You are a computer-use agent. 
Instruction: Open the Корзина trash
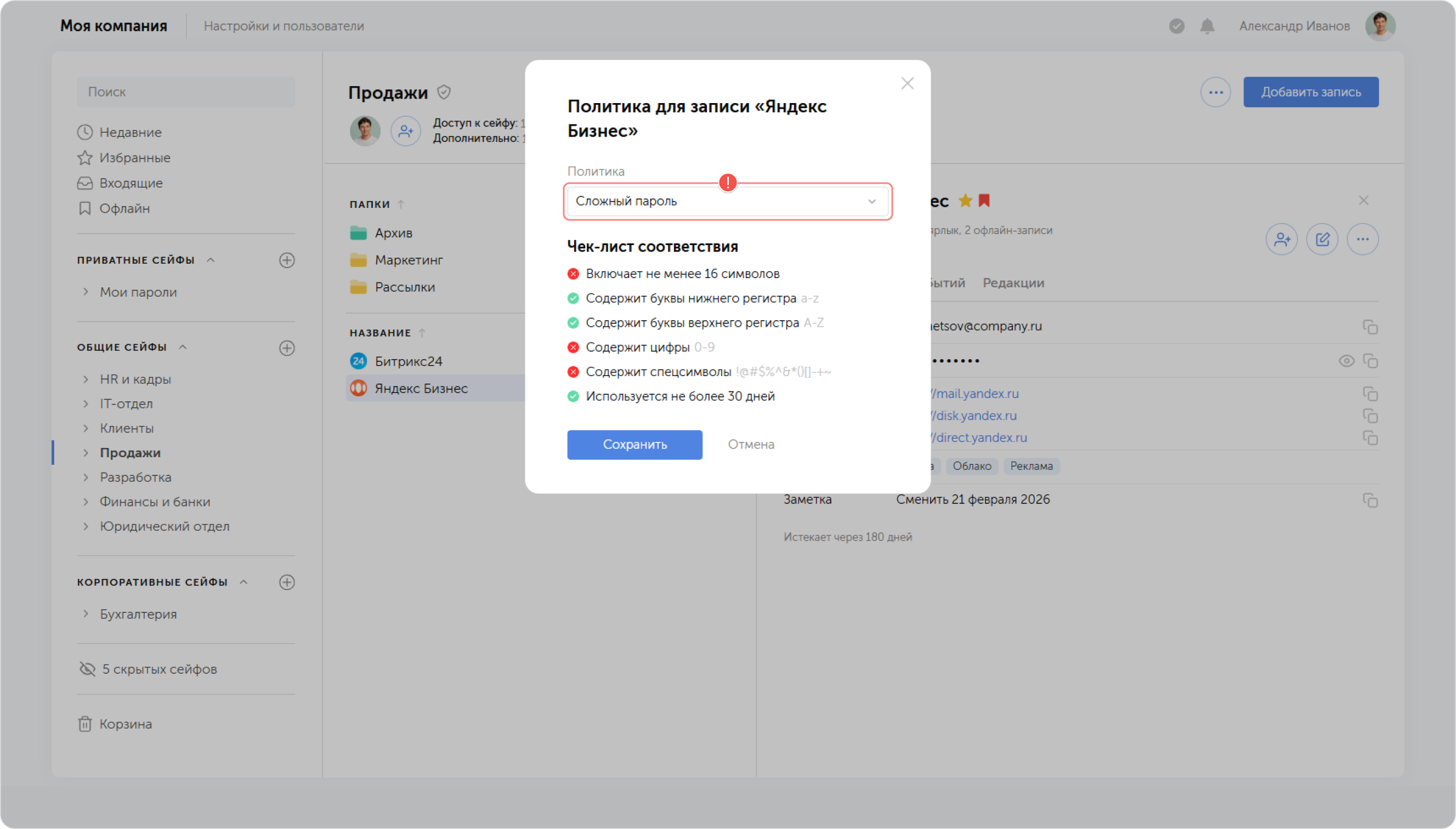coord(115,724)
